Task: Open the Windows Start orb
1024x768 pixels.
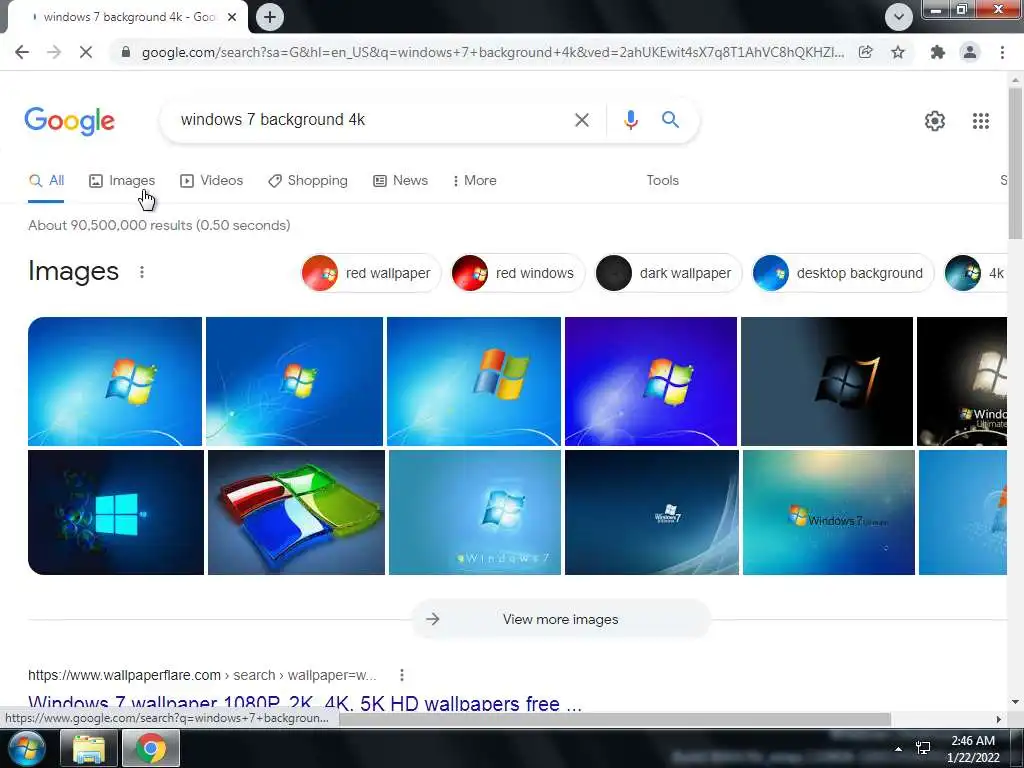Action: pos(26,748)
